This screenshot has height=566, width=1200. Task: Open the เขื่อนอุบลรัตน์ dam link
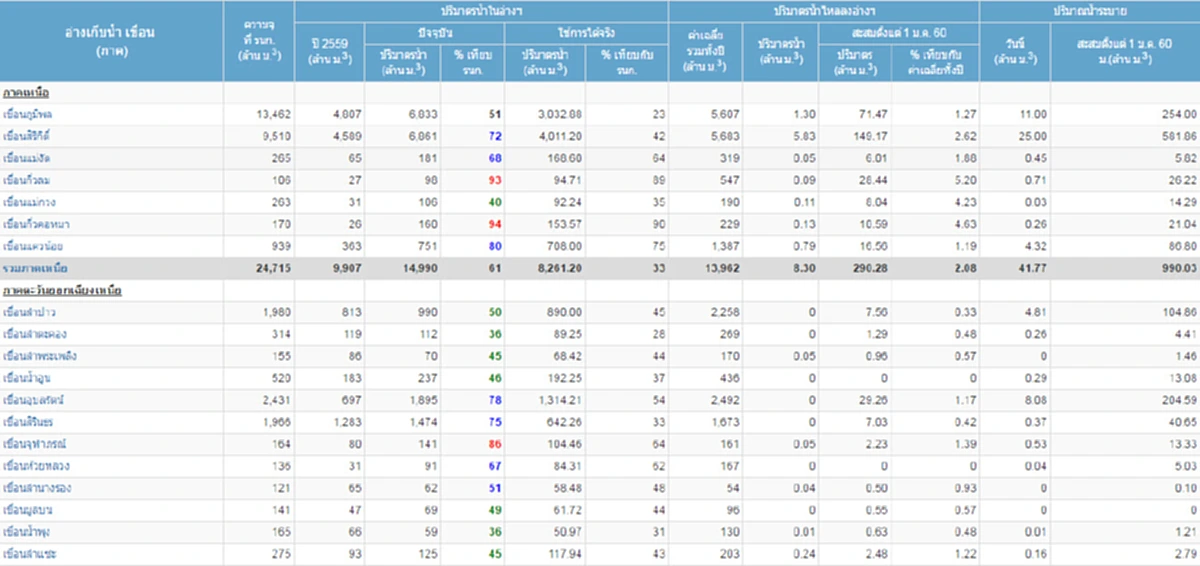click(x=34, y=400)
